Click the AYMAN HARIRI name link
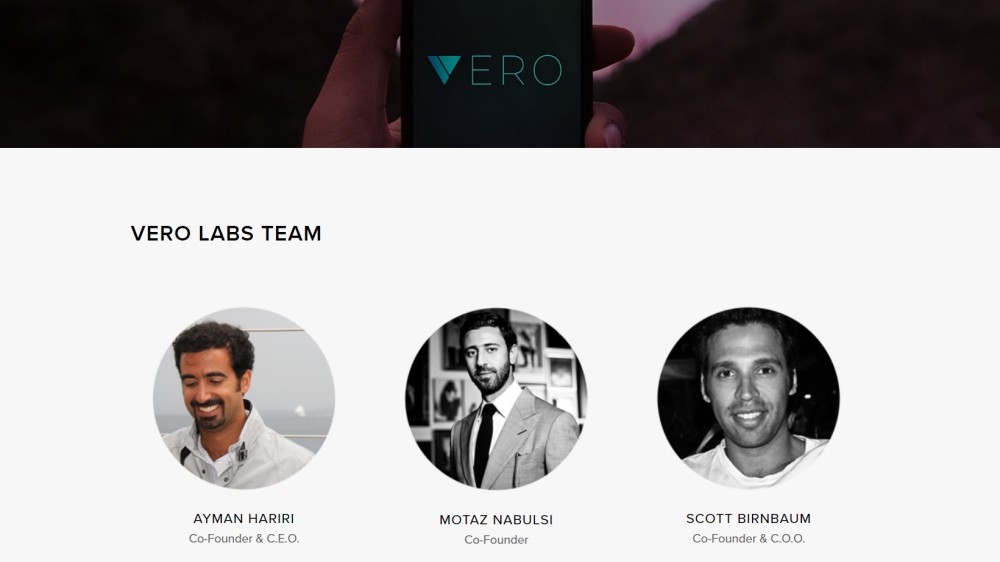The height and width of the screenshot is (562, 1000). [244, 519]
